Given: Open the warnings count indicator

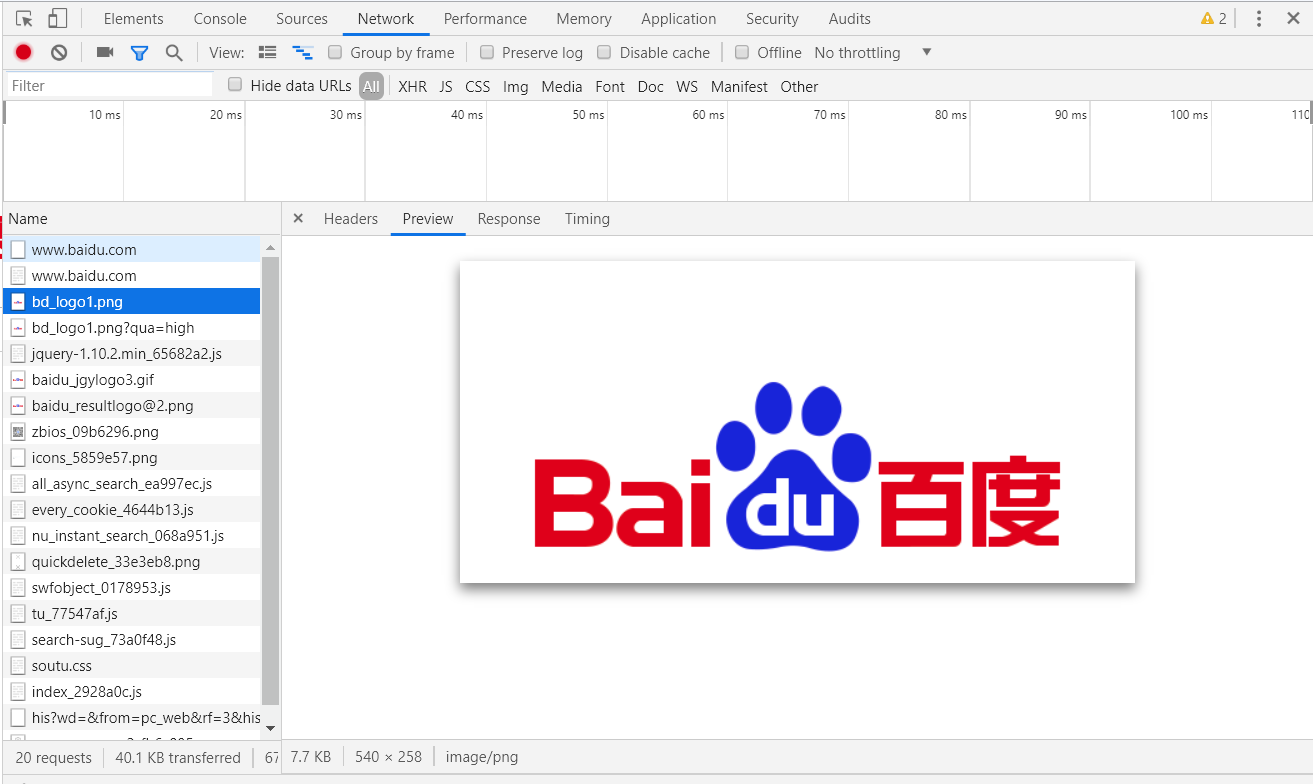Looking at the screenshot, I should (x=1214, y=18).
